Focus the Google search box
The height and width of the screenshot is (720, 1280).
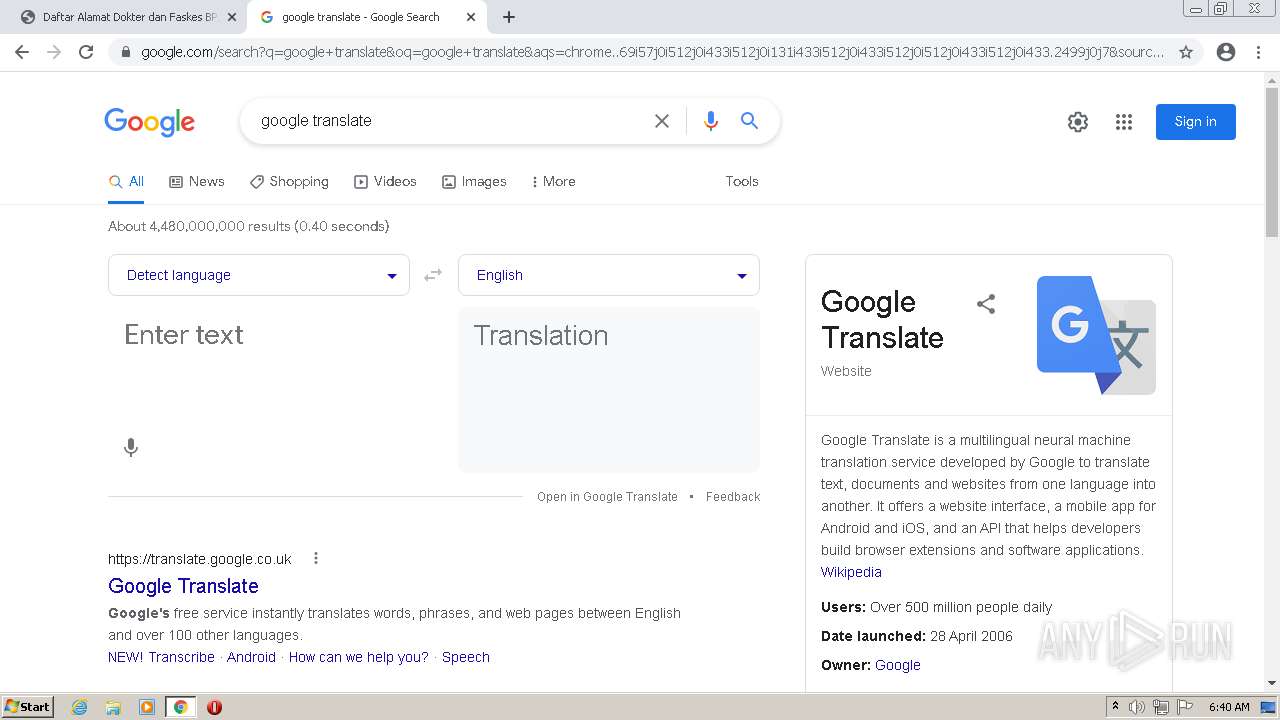point(450,121)
